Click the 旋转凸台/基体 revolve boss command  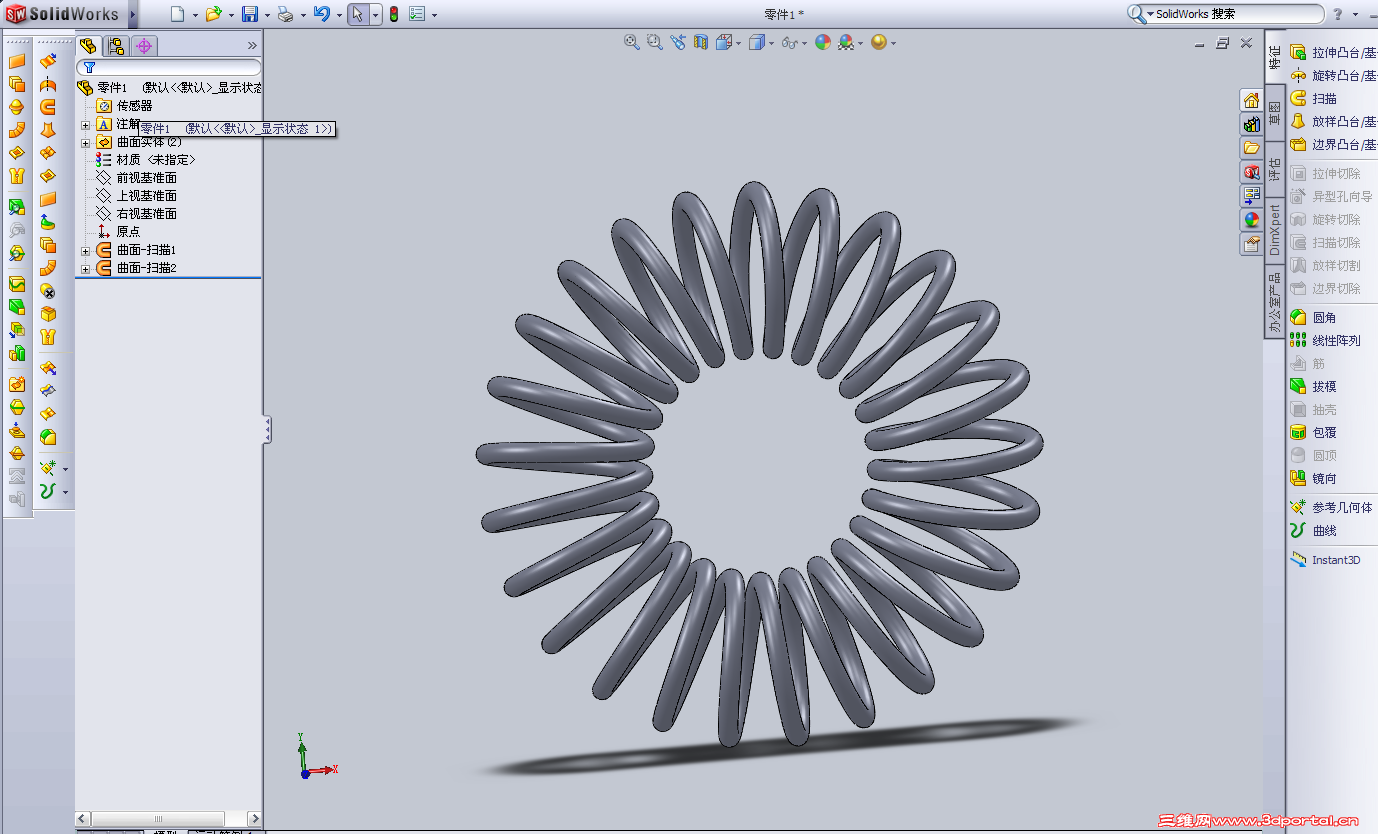[x=1333, y=76]
